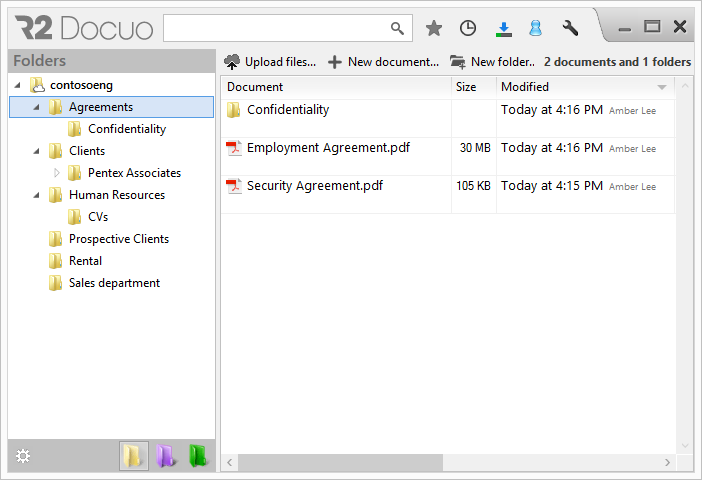The height and width of the screenshot is (480, 702).
Task: Sort by the Modified column header
Action: pyautogui.click(x=585, y=87)
